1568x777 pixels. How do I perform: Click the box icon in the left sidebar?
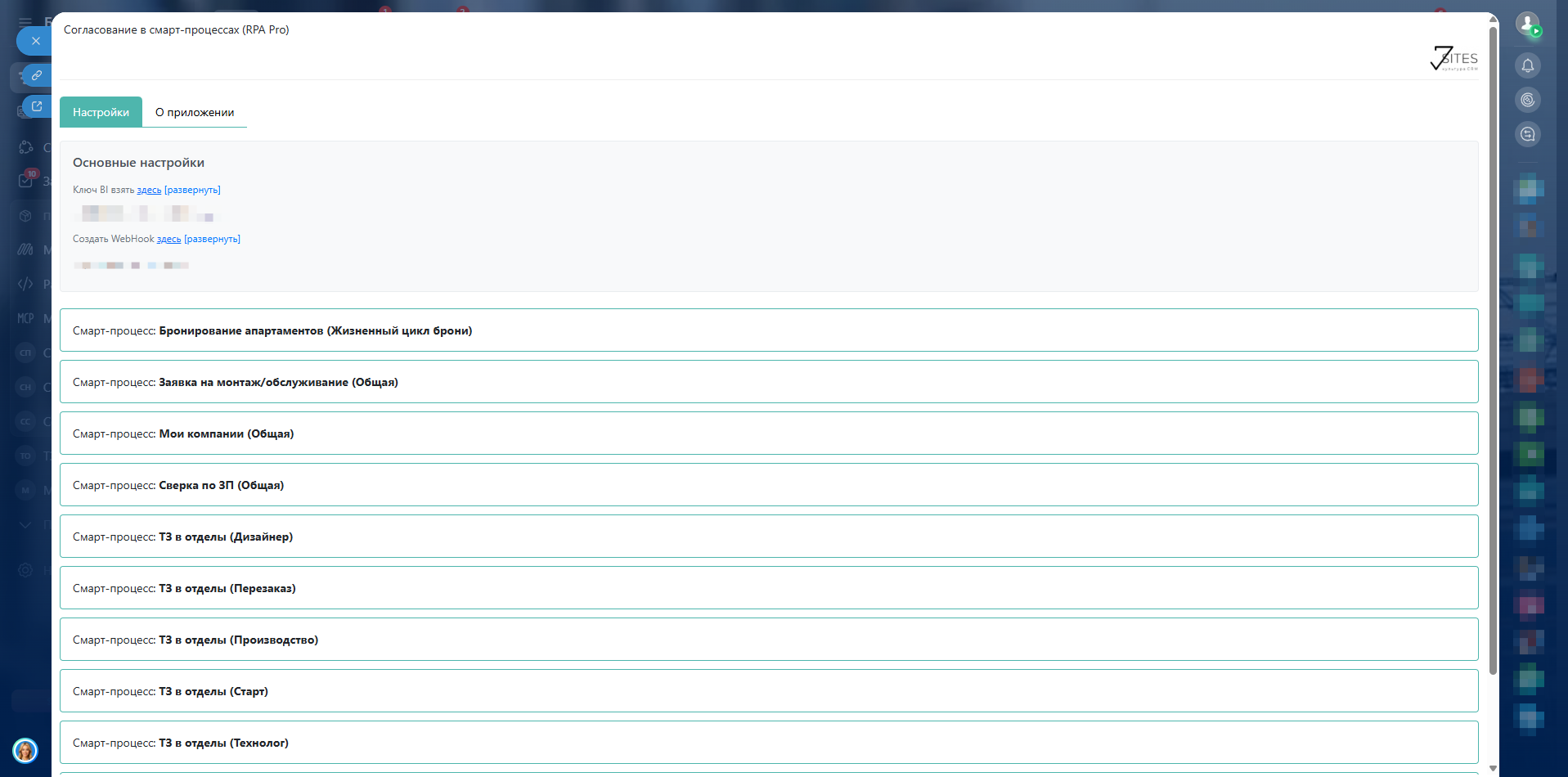click(x=26, y=216)
